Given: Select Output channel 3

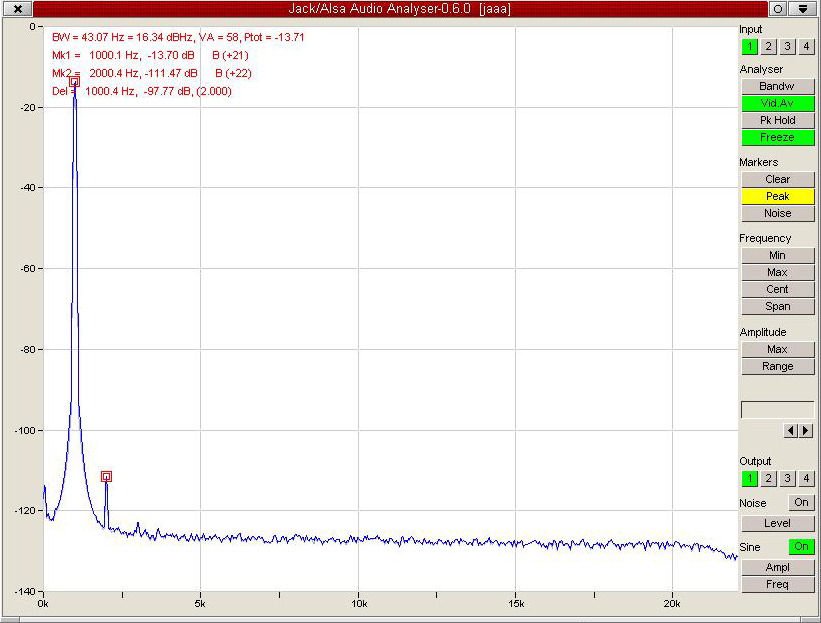Looking at the screenshot, I should coord(787,478).
